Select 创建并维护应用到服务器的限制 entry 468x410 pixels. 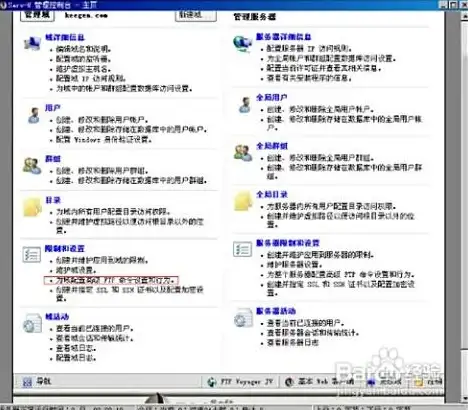(x=320, y=255)
